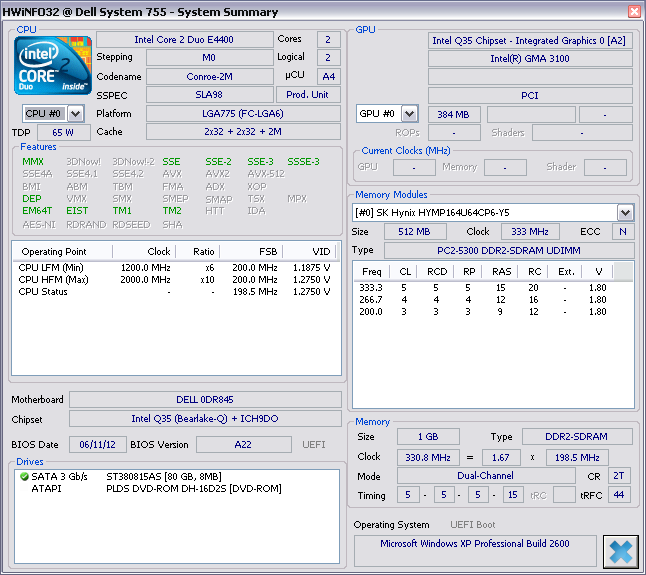The image size is (646, 575).
Task: Expand the memory module selector dropdown
Action: click(625, 213)
